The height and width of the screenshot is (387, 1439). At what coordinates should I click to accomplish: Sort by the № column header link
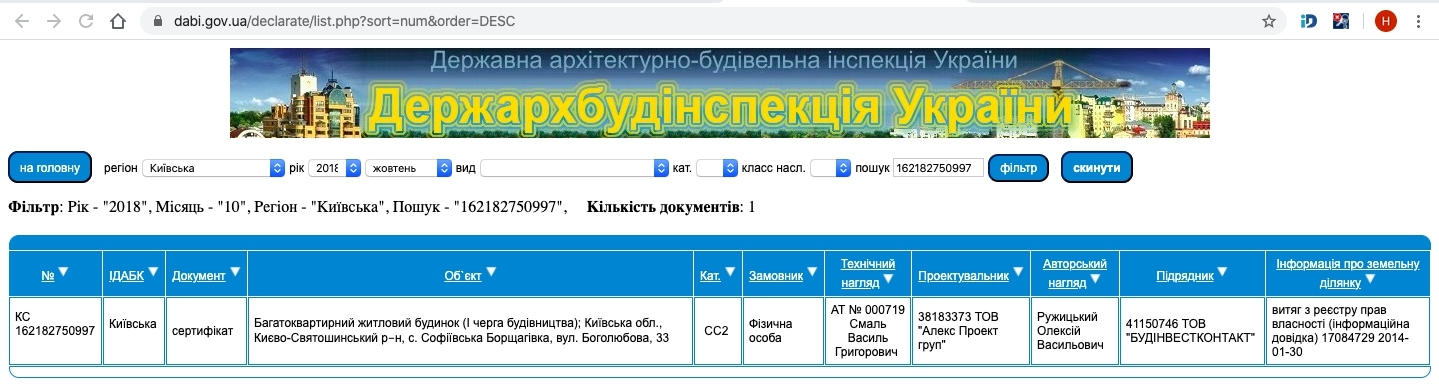pyautogui.click(x=48, y=275)
